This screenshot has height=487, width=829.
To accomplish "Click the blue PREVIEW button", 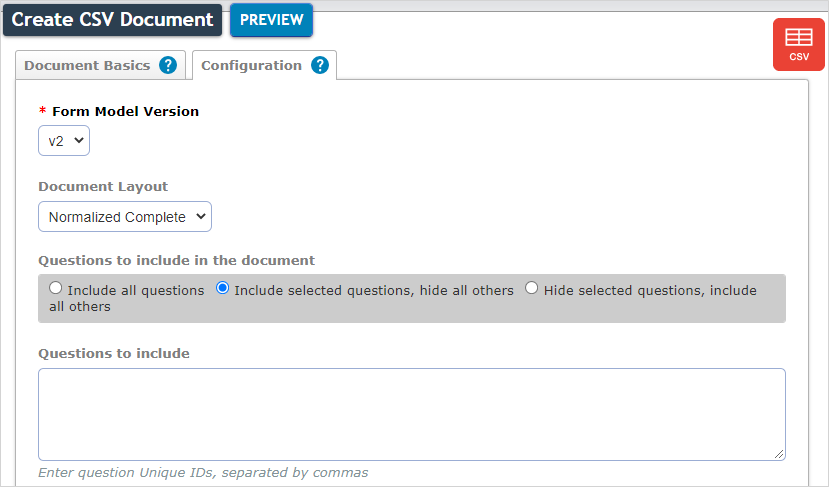I will [271, 20].
